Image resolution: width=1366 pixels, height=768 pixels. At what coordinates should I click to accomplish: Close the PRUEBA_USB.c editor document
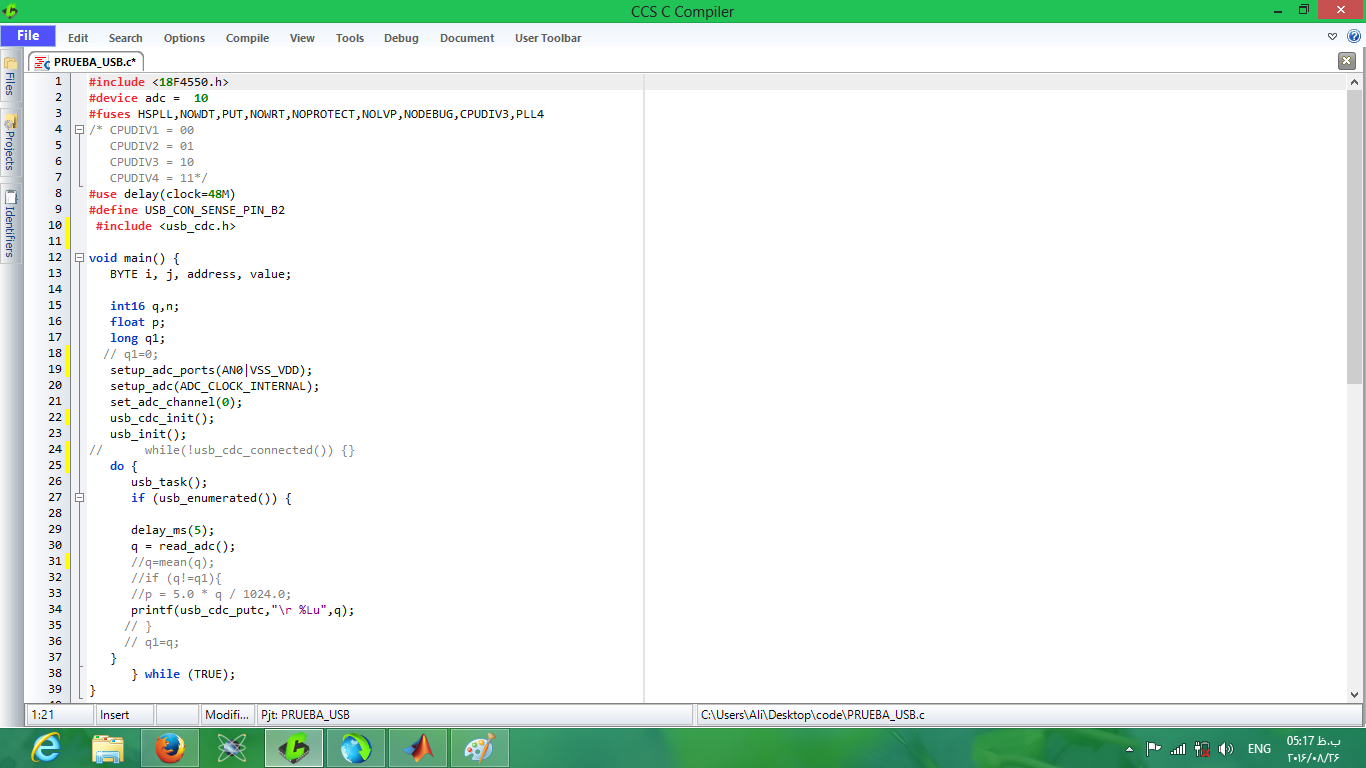[x=1346, y=61]
